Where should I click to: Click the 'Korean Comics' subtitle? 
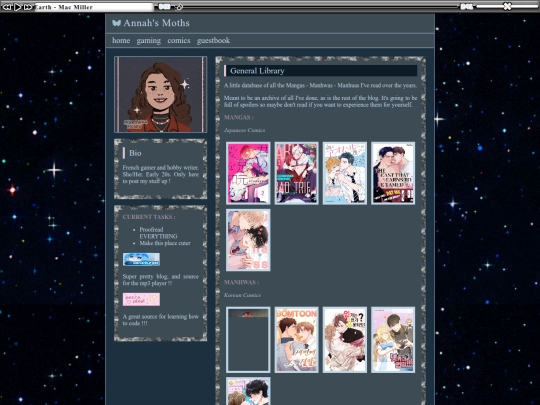(x=242, y=295)
